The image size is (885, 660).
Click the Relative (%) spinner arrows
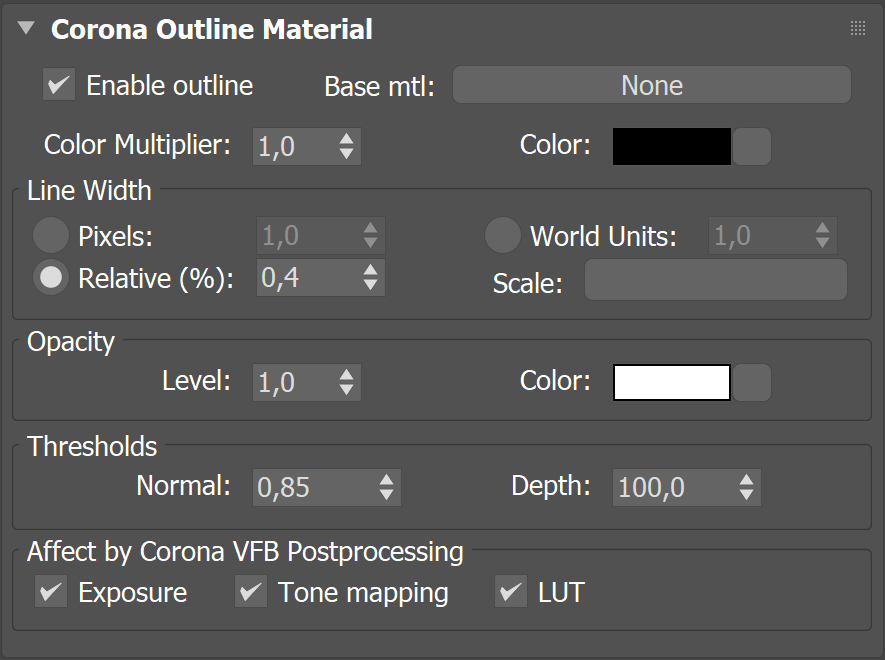point(370,277)
